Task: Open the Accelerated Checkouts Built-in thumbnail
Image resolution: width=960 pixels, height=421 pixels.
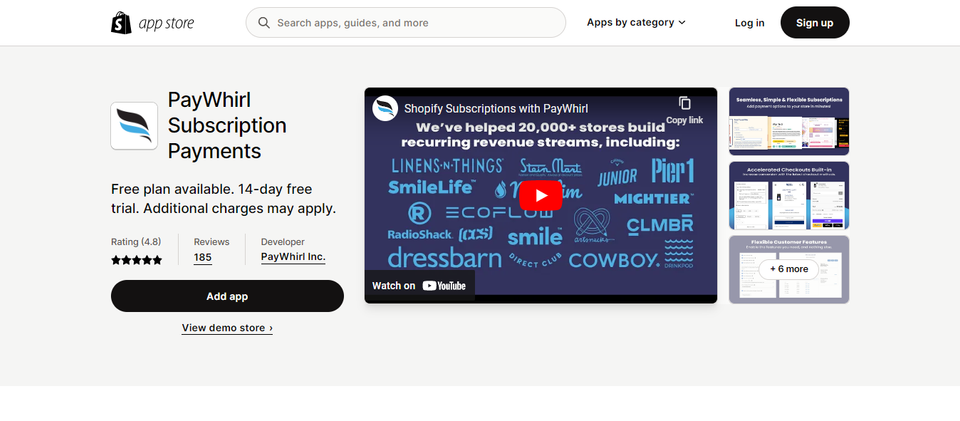Action: point(789,196)
